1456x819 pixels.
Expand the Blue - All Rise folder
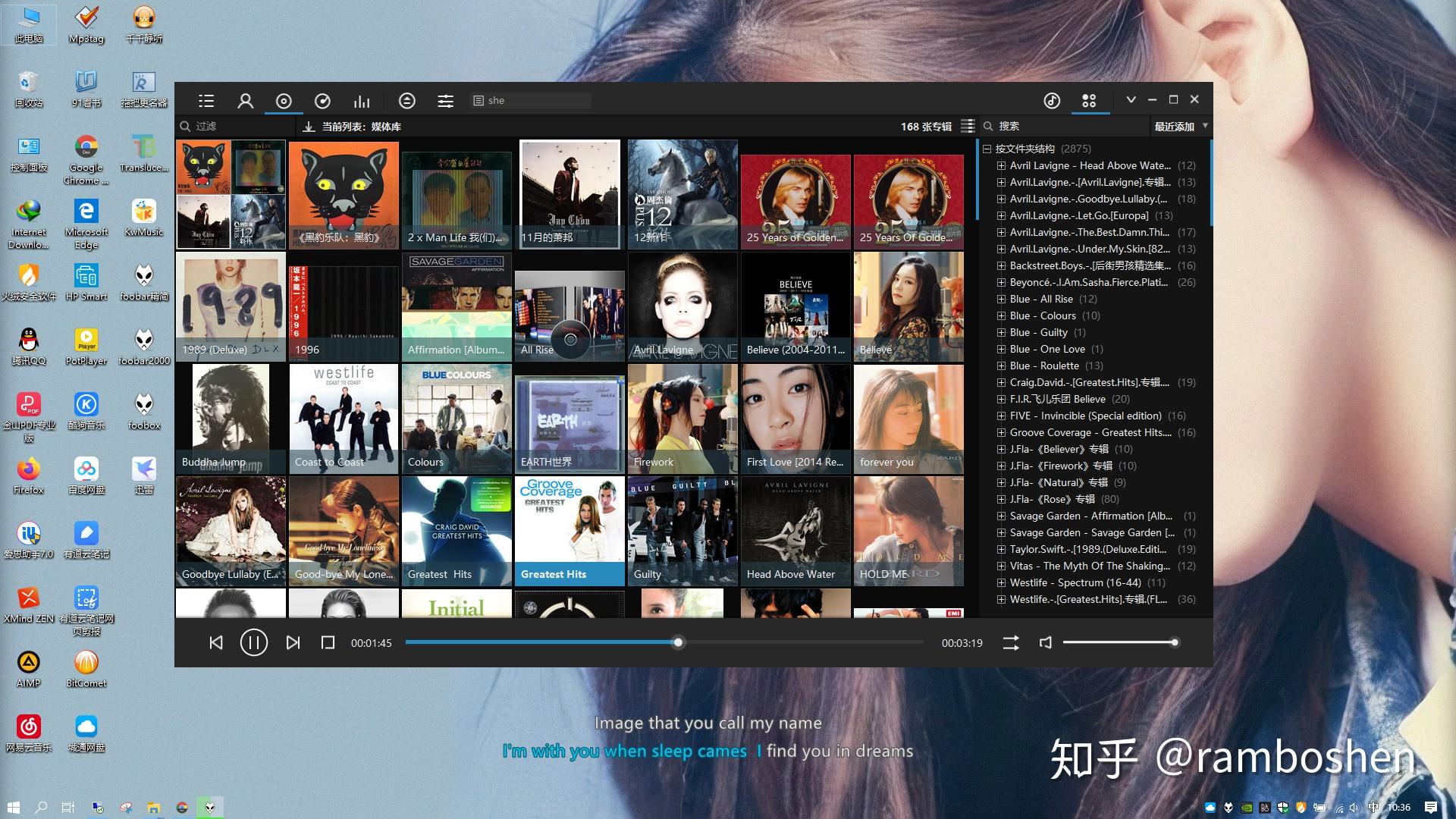pyautogui.click(x=1001, y=299)
